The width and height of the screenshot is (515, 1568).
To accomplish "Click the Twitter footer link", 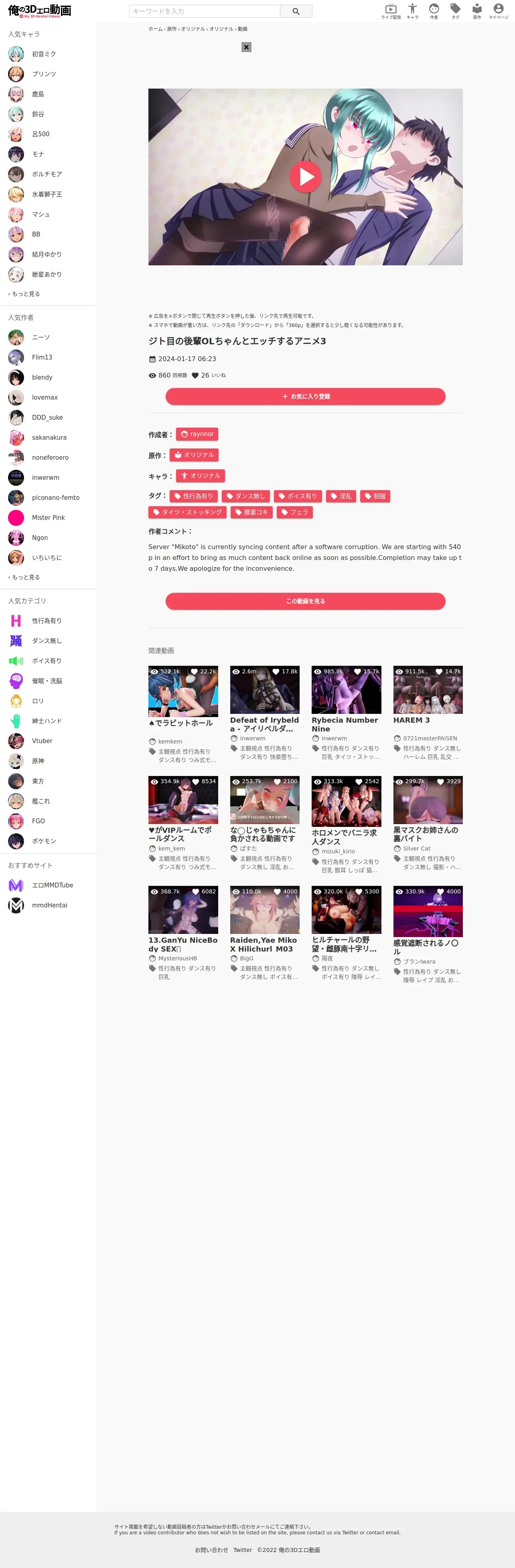I will click(243, 1550).
